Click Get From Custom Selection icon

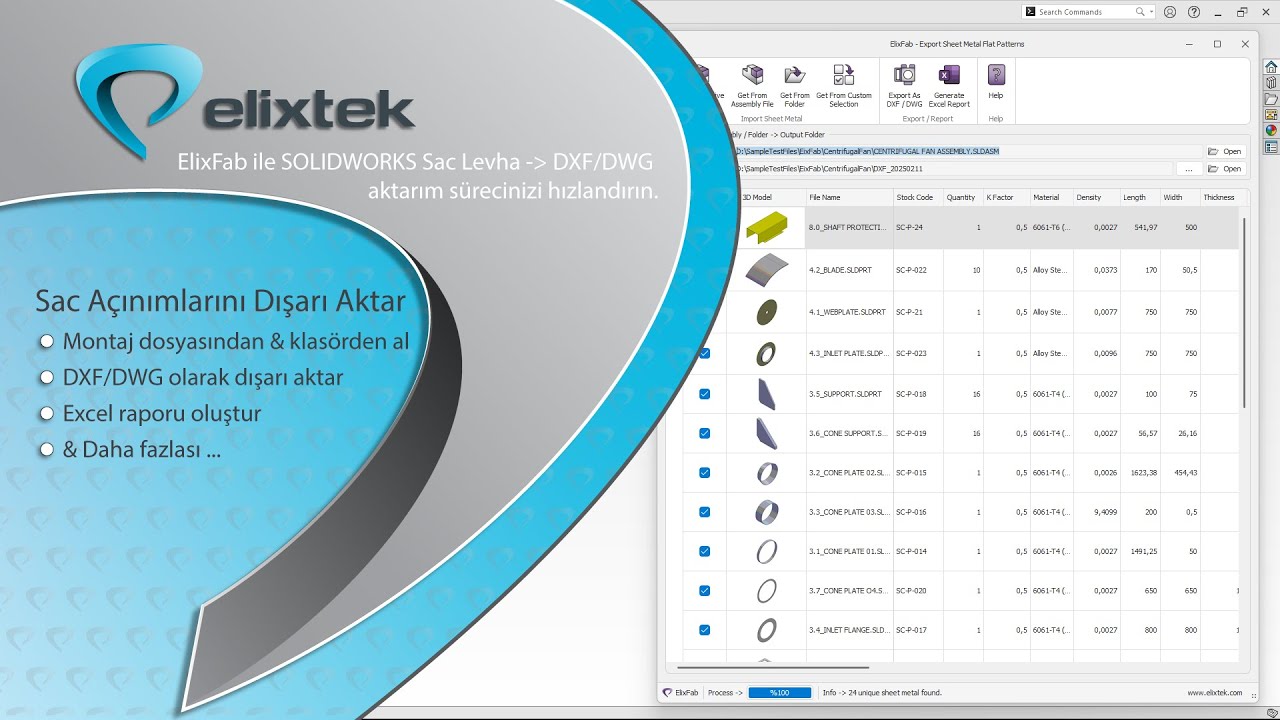(844, 75)
